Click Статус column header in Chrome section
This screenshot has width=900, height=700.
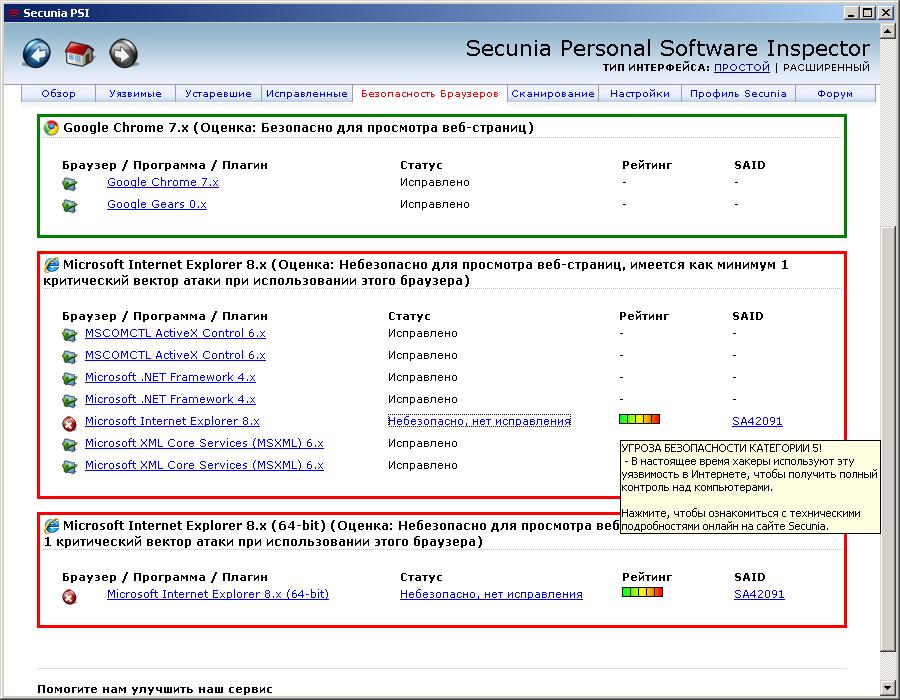point(421,165)
